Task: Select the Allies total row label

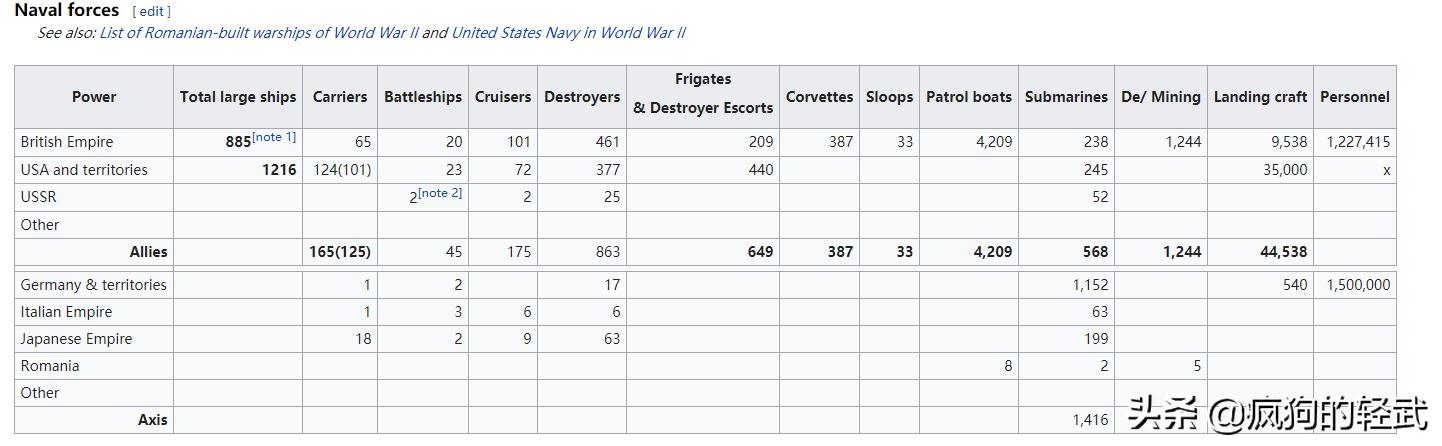Action: coord(149,252)
